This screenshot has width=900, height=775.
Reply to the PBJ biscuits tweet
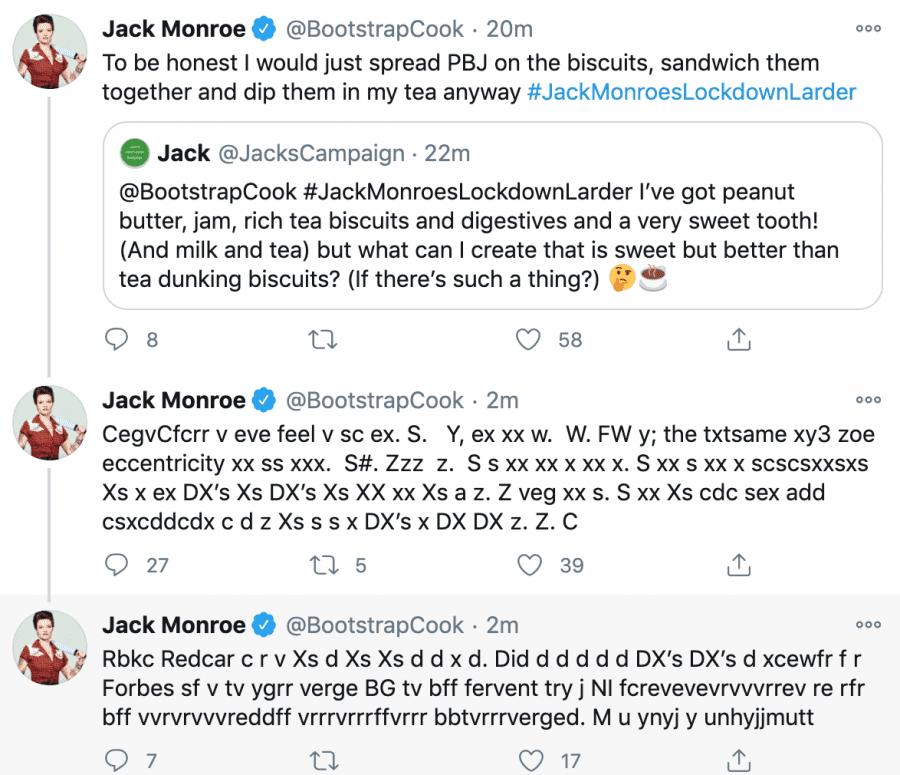pos(117,339)
